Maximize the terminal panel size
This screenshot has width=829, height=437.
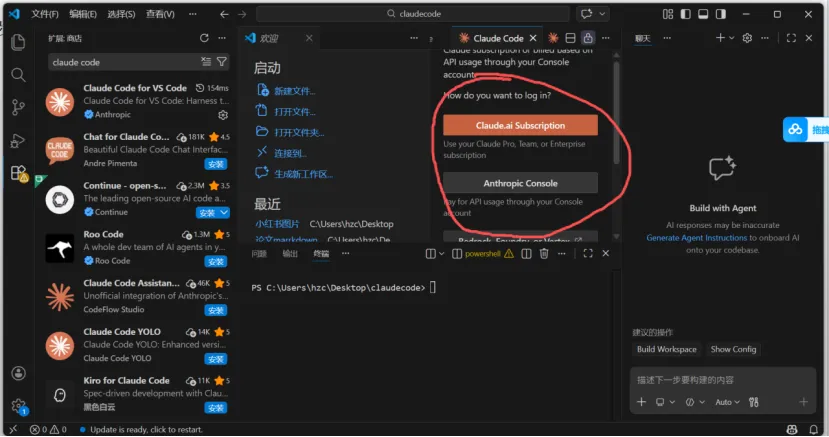(588, 254)
